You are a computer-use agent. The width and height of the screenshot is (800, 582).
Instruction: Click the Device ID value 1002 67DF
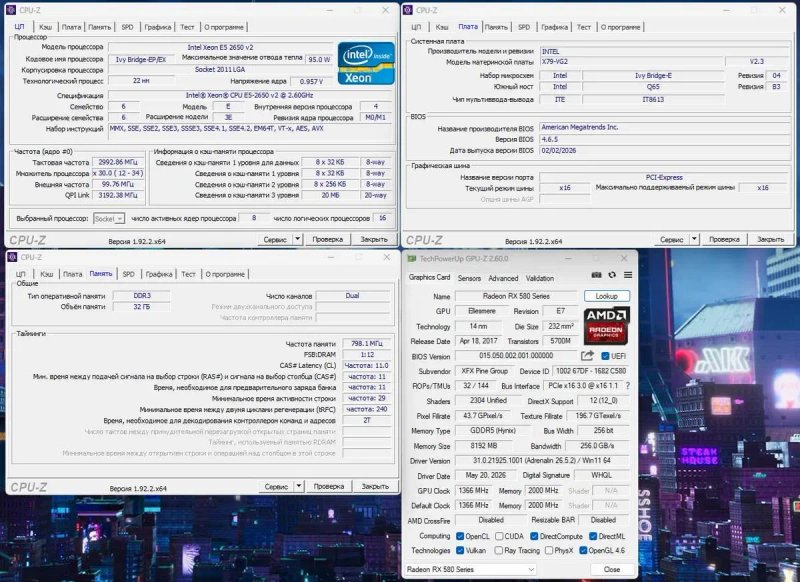click(591, 371)
